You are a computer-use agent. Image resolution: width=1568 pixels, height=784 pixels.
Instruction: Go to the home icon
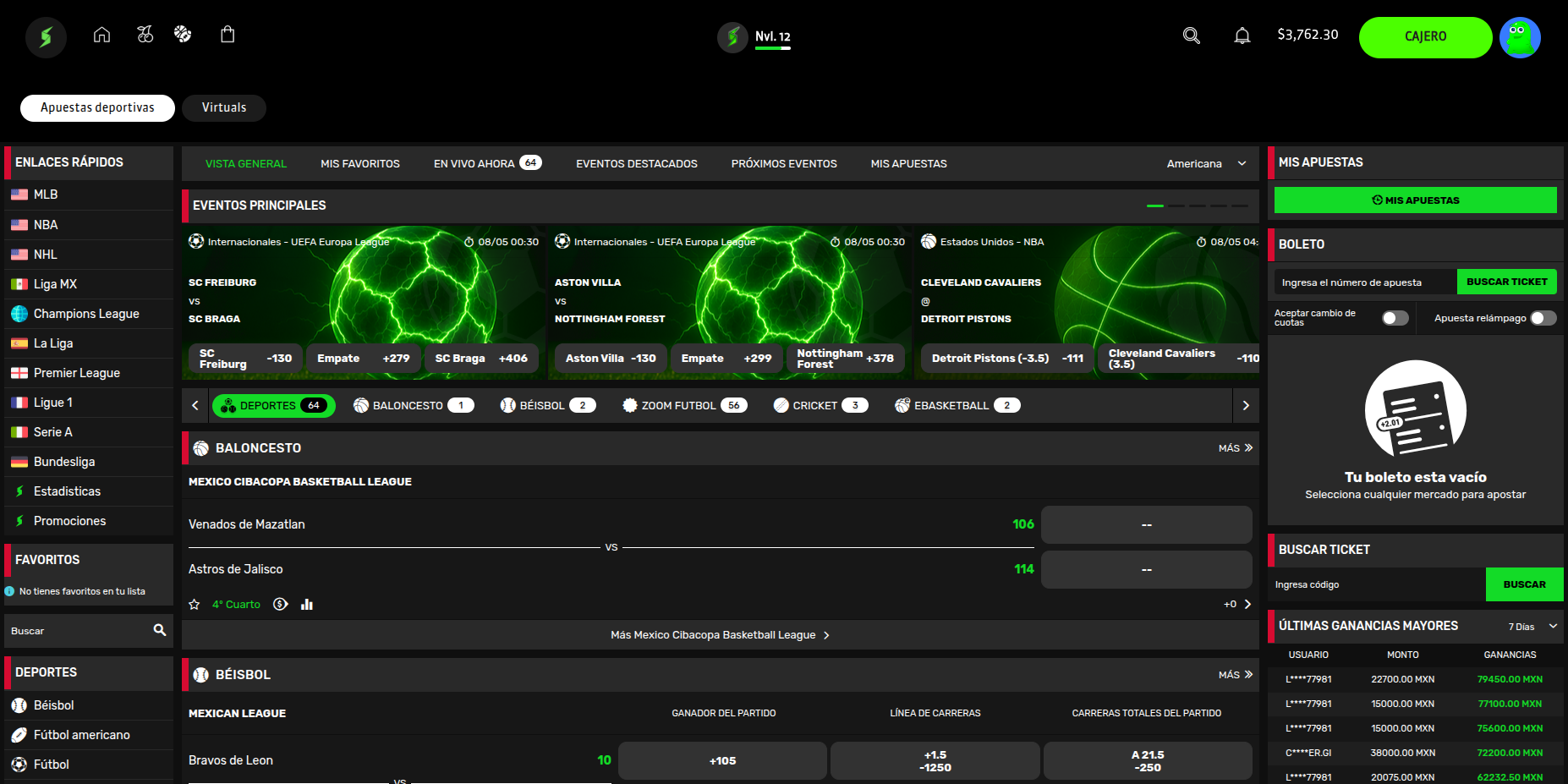pyautogui.click(x=101, y=35)
